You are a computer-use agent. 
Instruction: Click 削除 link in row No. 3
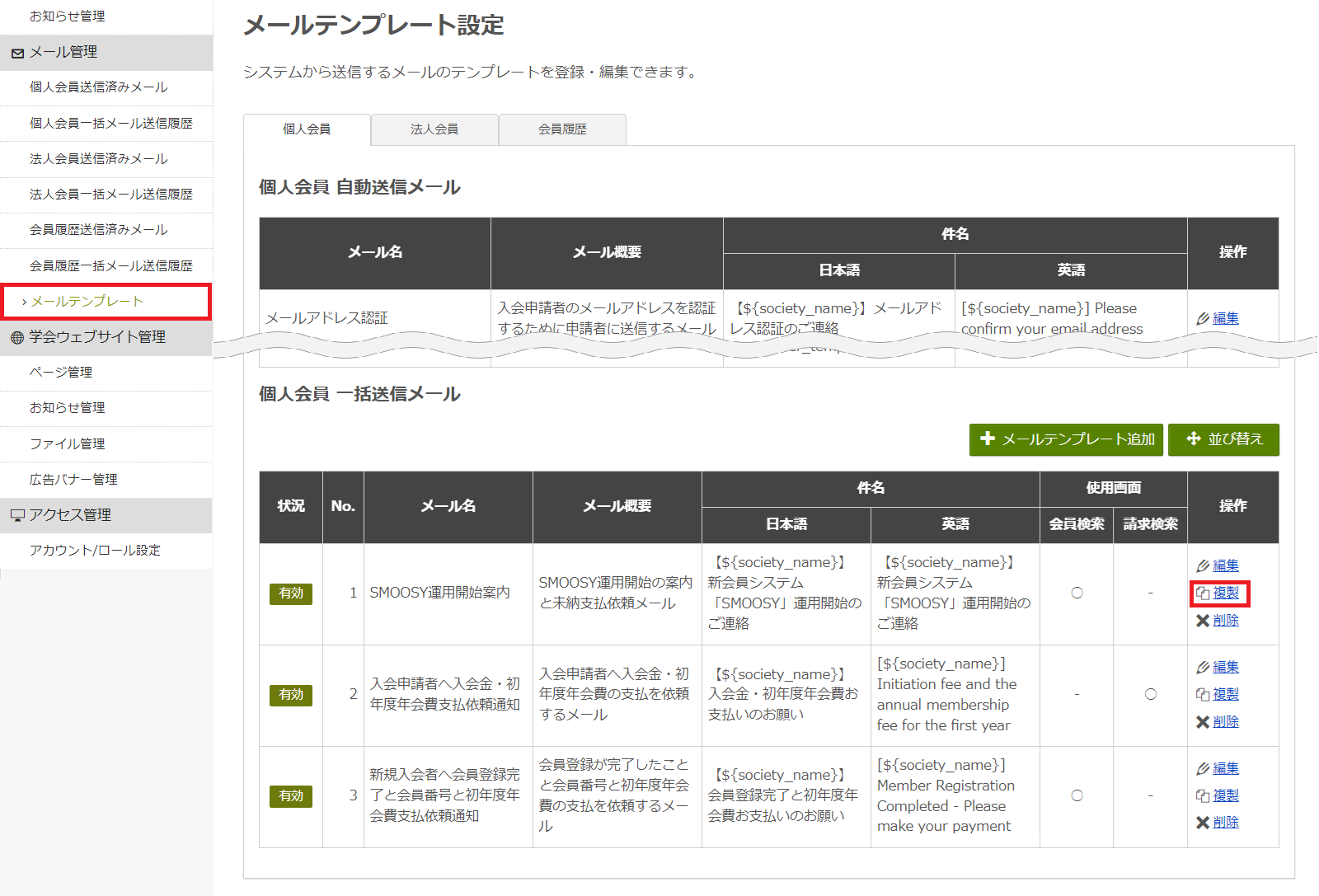[1226, 822]
